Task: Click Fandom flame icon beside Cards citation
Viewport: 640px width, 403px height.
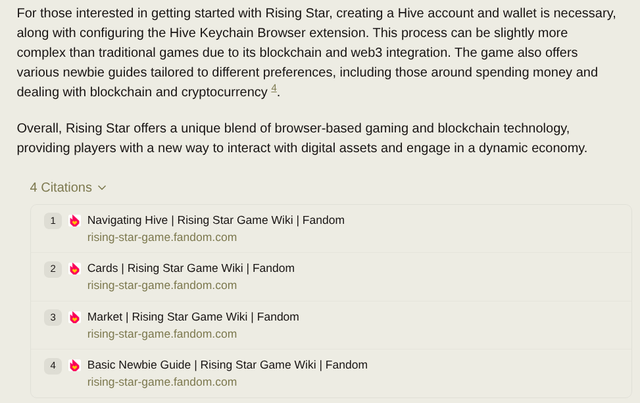Action: click(74, 269)
